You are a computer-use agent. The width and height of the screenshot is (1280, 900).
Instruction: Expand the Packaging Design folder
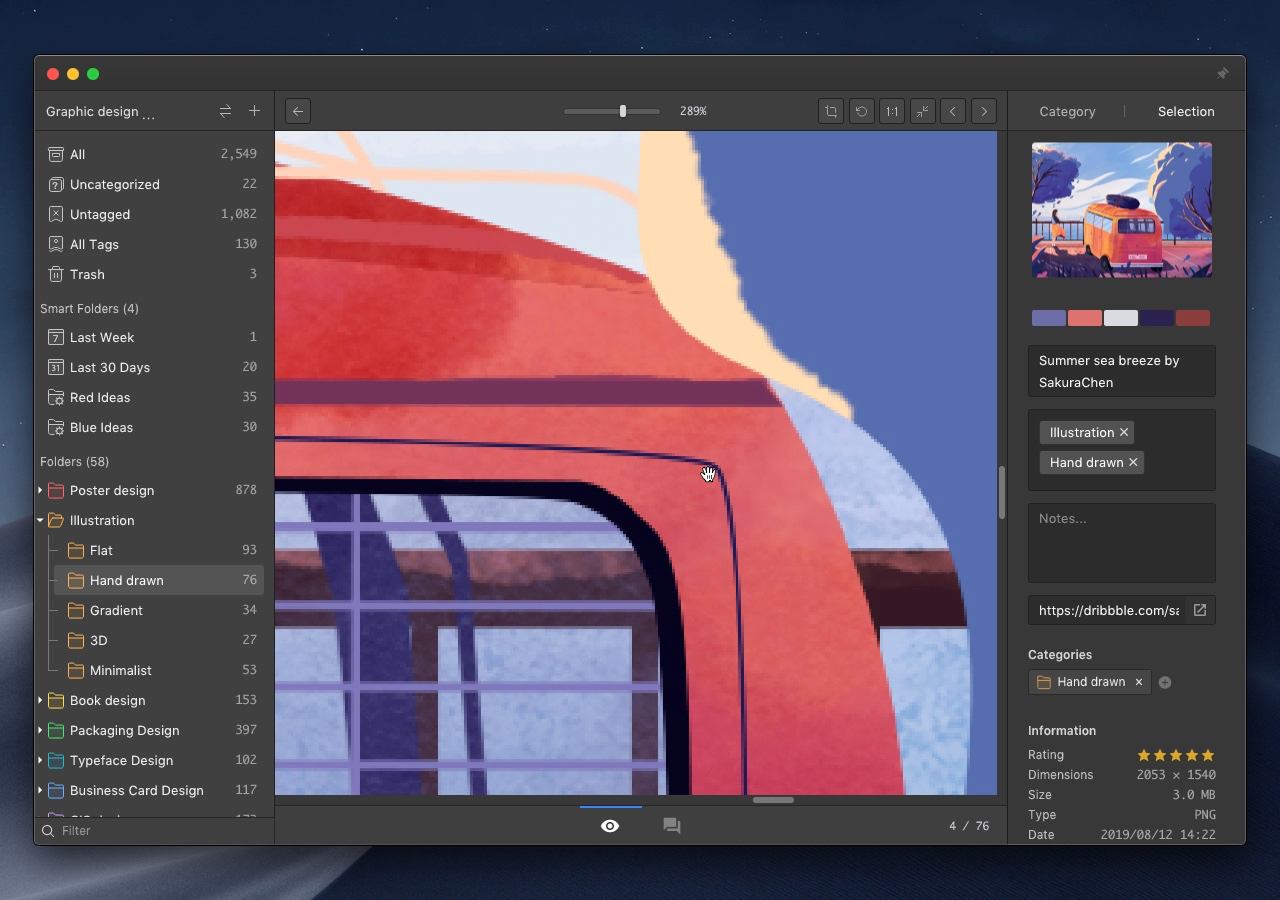40,730
